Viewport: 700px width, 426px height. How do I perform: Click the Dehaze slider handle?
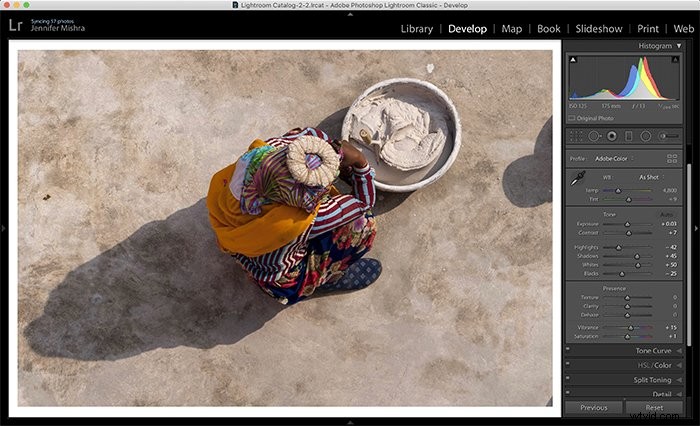[627, 315]
